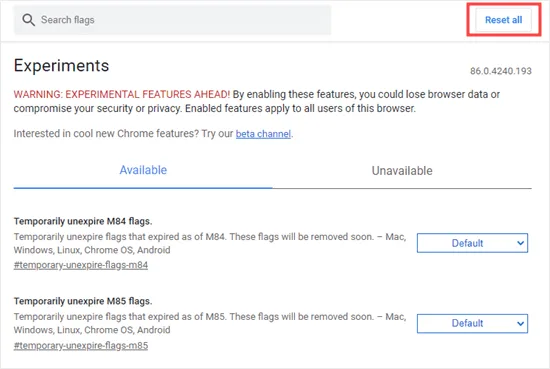Open the #temporary-unexpire-flags-m84 anchor link
550x369 pixels.
click(x=81, y=265)
